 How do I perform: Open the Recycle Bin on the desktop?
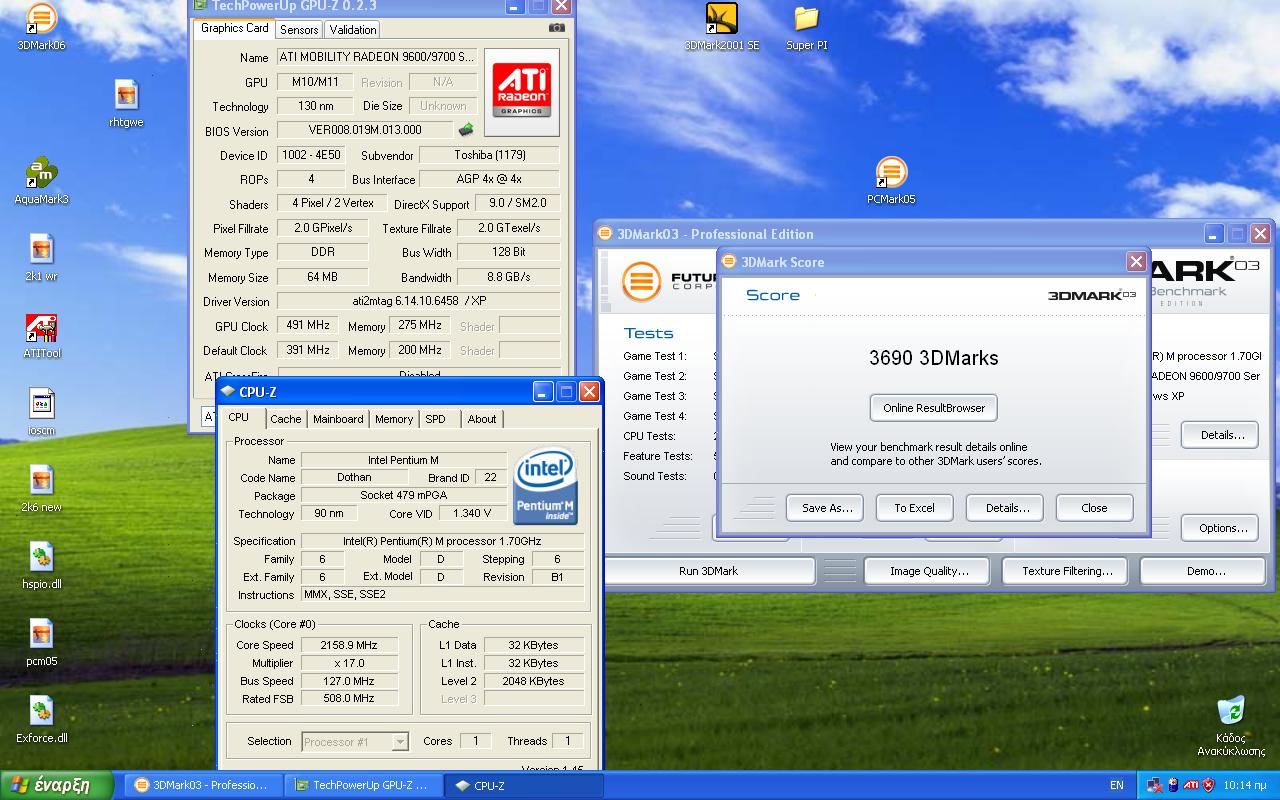(1231, 726)
